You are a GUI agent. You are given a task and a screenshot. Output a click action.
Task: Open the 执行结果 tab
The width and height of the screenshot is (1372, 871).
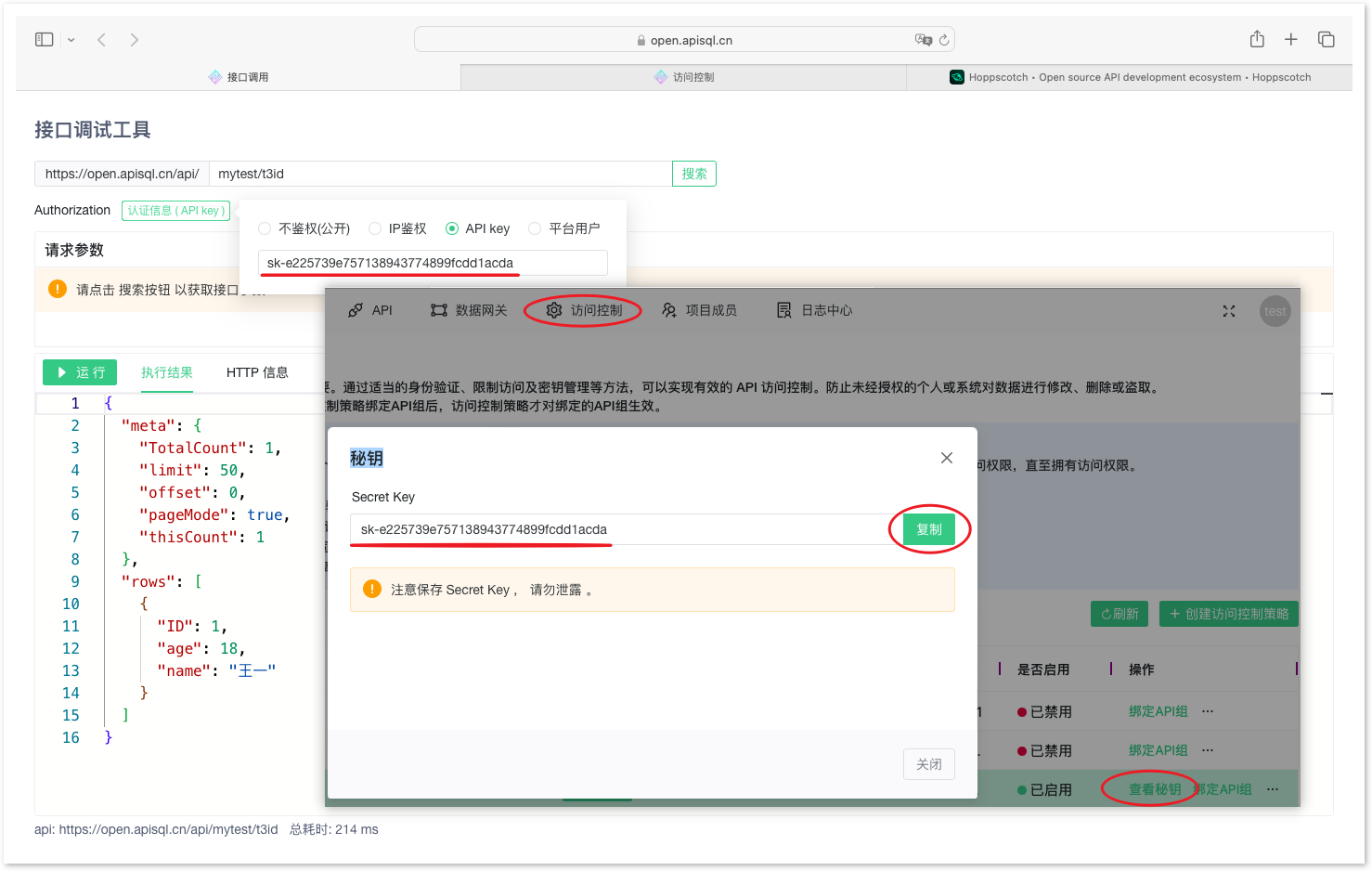coord(167,372)
